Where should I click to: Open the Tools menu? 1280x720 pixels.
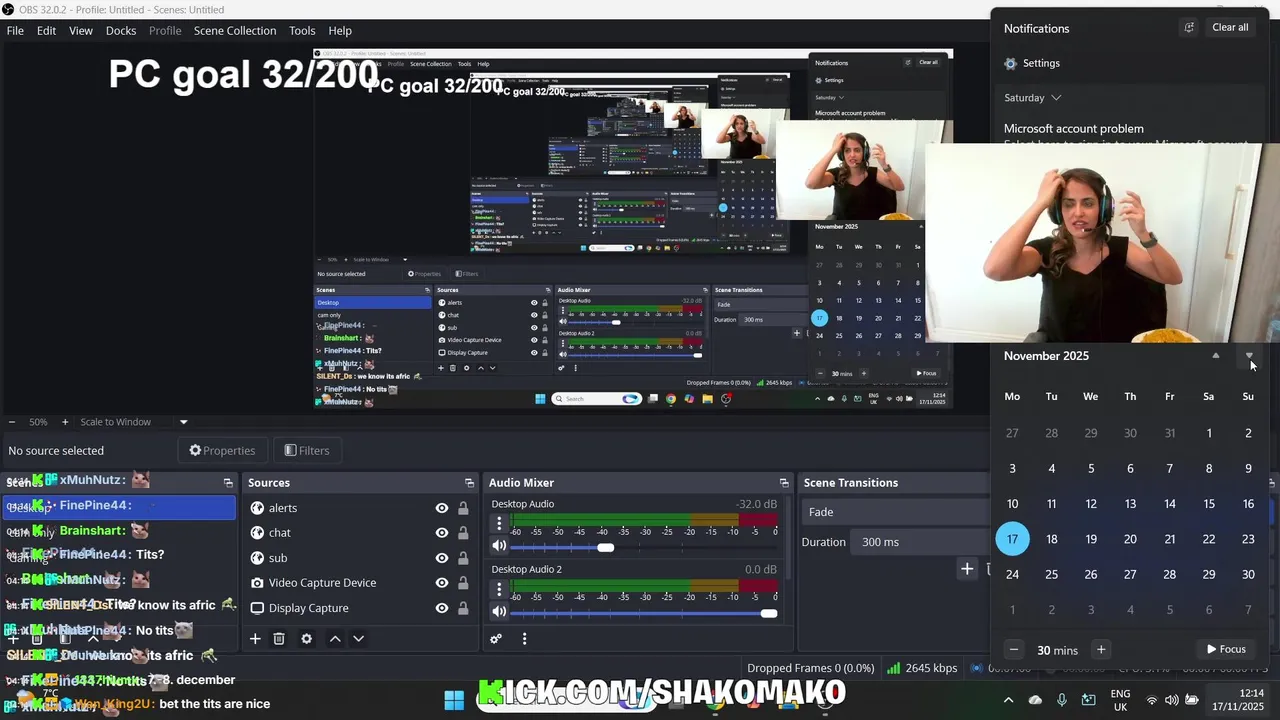[x=302, y=31]
